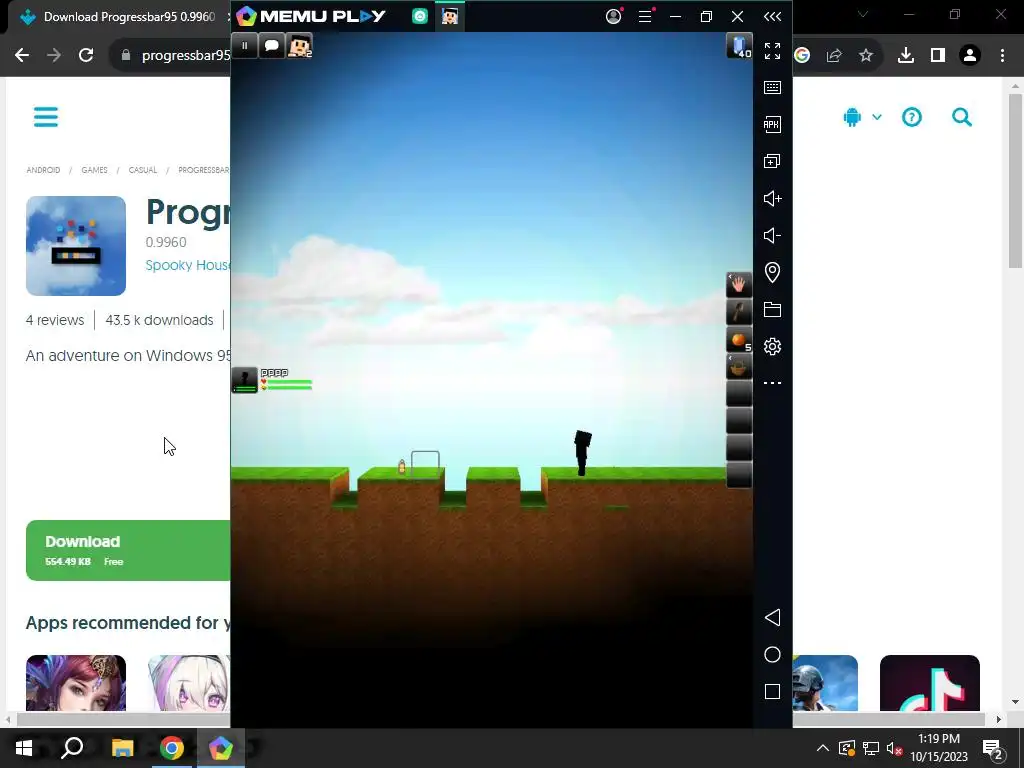The width and height of the screenshot is (1024, 768).
Task: Open the MEmu hamburger menu
Action: point(645,16)
